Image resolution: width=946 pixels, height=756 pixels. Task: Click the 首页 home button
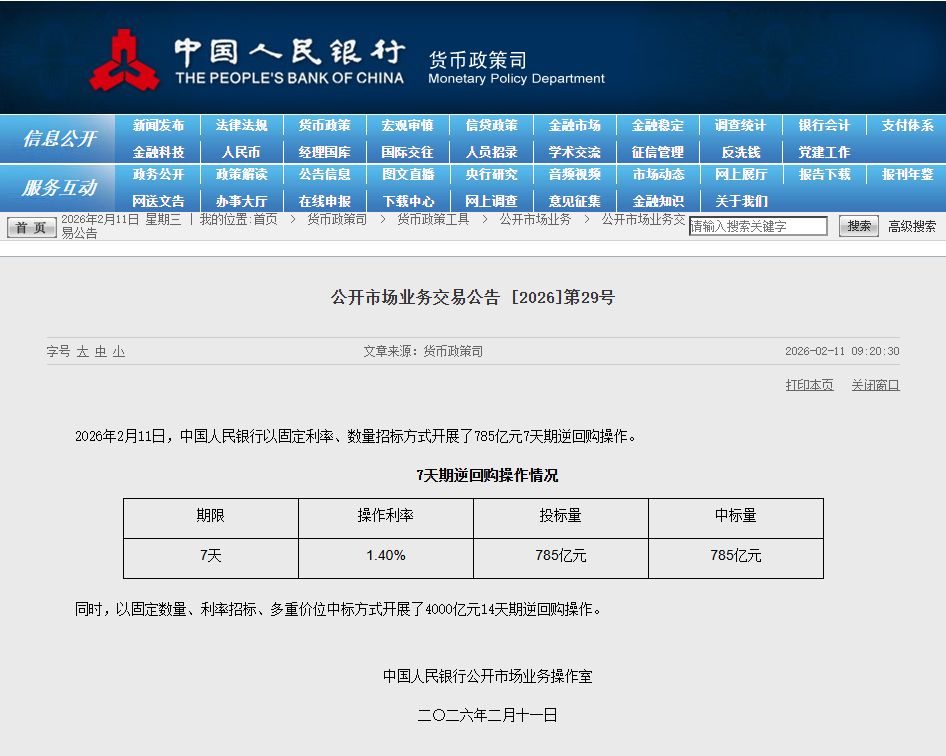[32, 227]
